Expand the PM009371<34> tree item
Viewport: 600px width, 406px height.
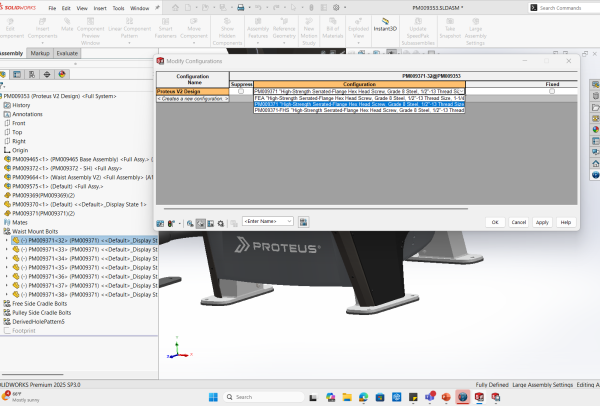(x=6, y=258)
